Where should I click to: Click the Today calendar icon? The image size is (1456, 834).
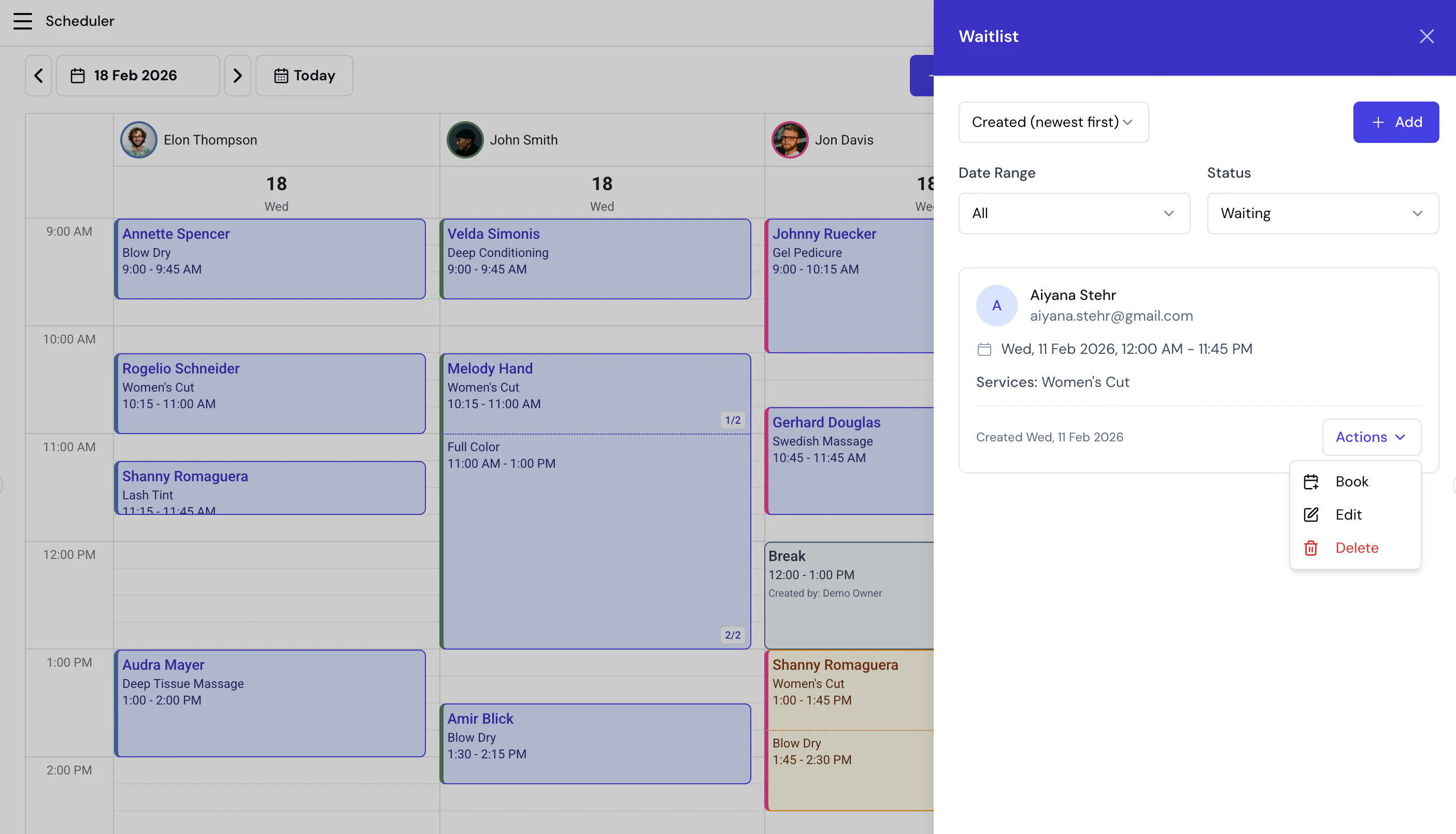281,75
